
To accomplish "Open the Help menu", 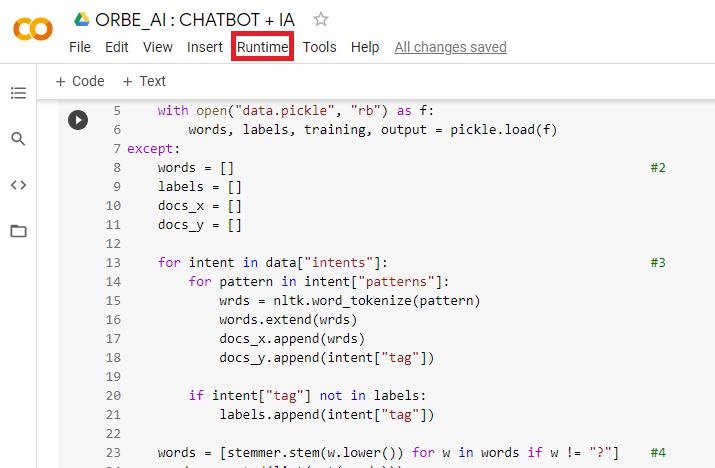I will point(365,47).
